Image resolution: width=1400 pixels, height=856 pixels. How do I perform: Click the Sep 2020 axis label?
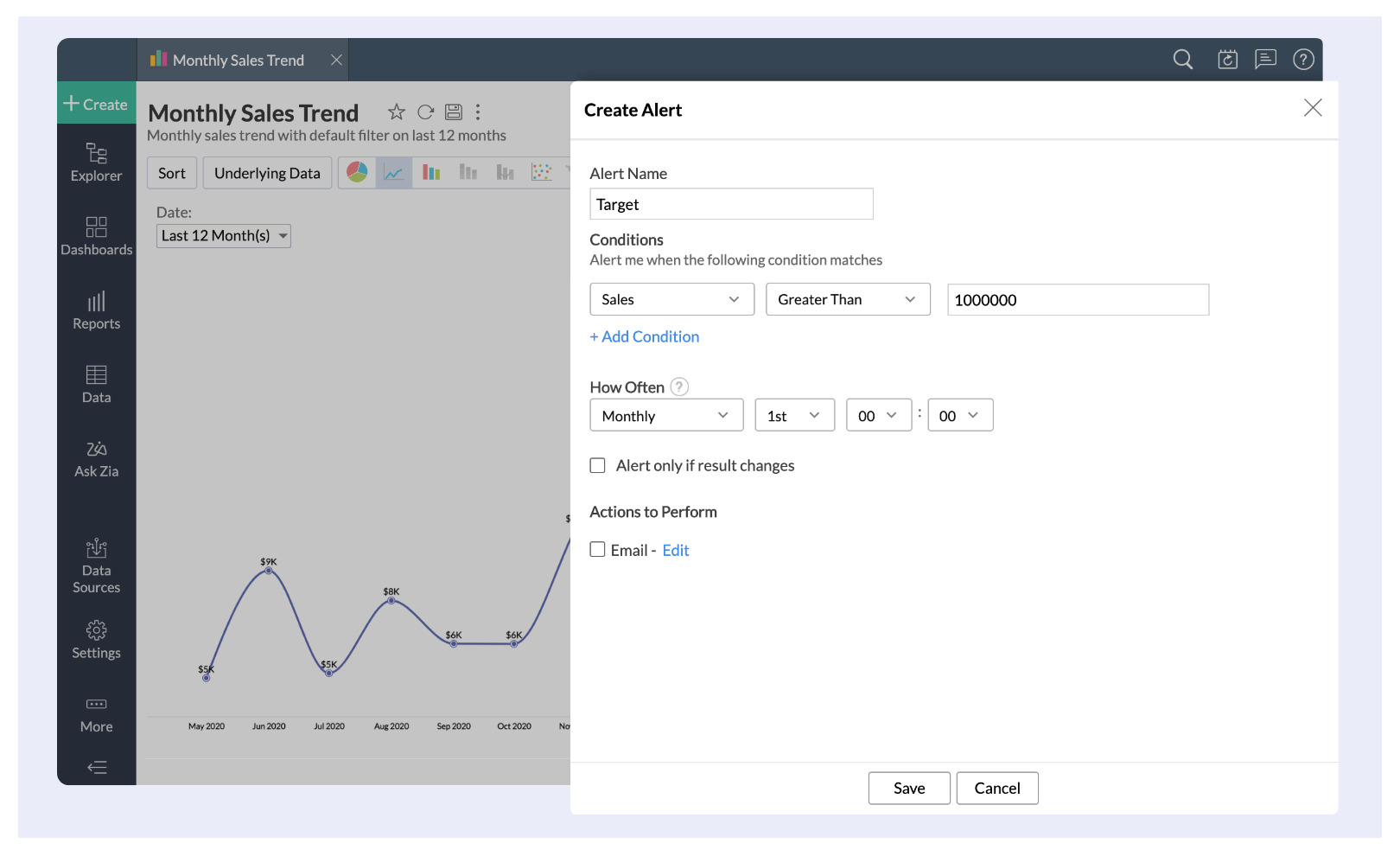point(454,726)
